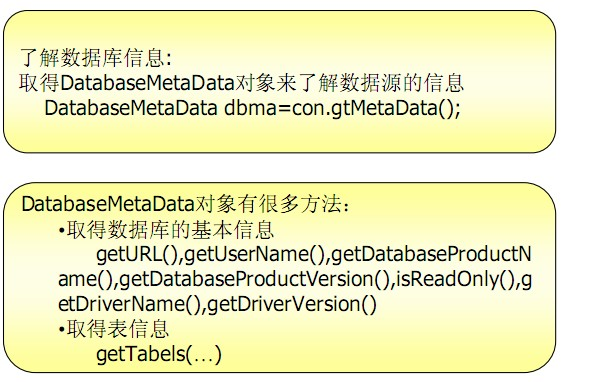Click the getUserName() method text

coord(257,254)
